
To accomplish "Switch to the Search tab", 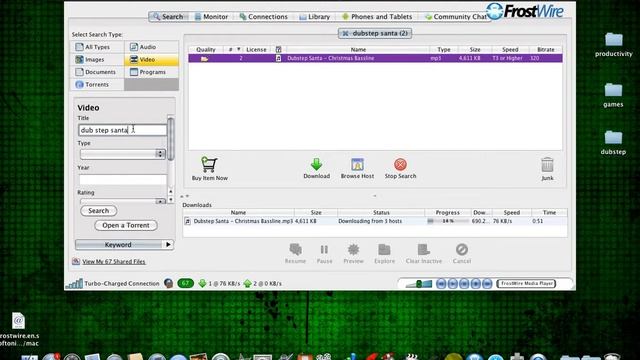I will click(168, 17).
